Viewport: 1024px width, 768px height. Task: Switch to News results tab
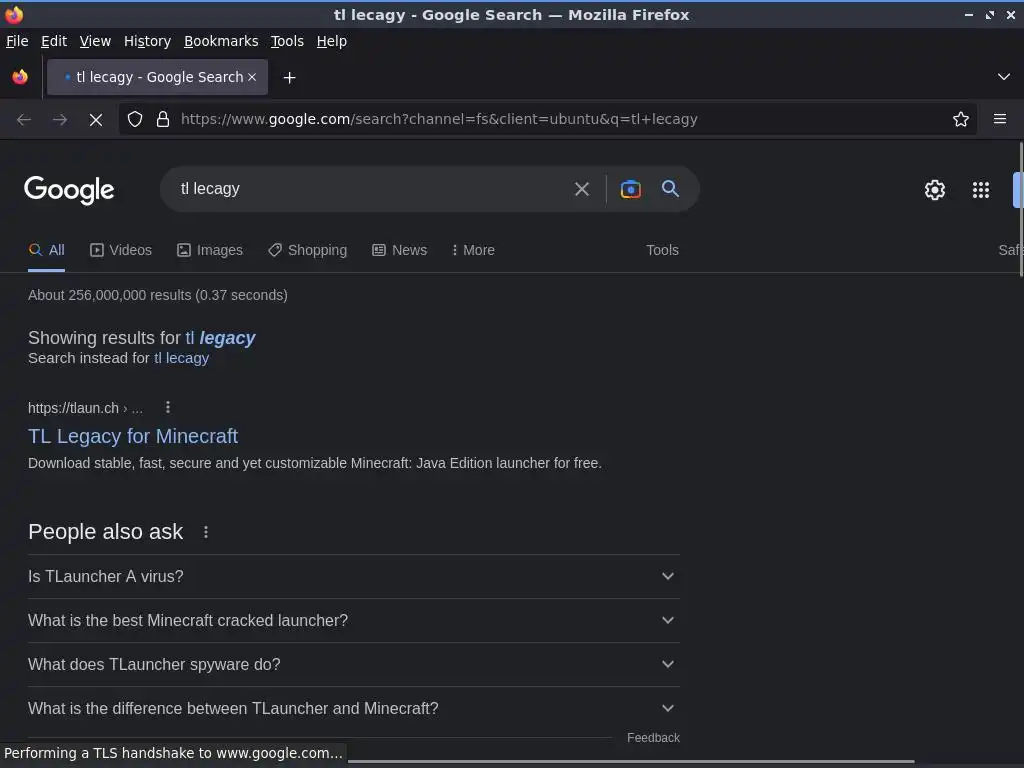pos(400,250)
